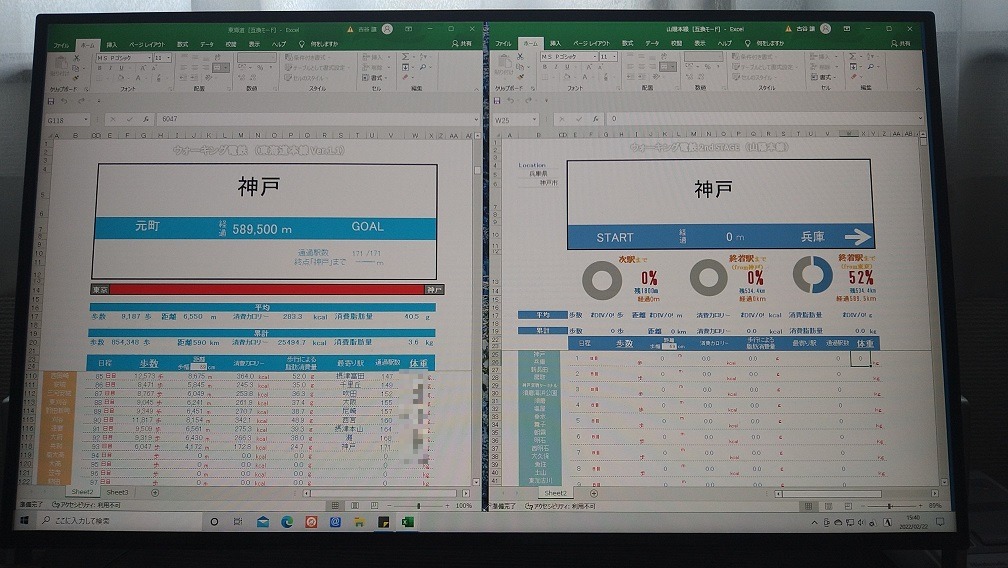Click Undo in the left Excel window
This screenshot has height=568, width=1008.
64,101
